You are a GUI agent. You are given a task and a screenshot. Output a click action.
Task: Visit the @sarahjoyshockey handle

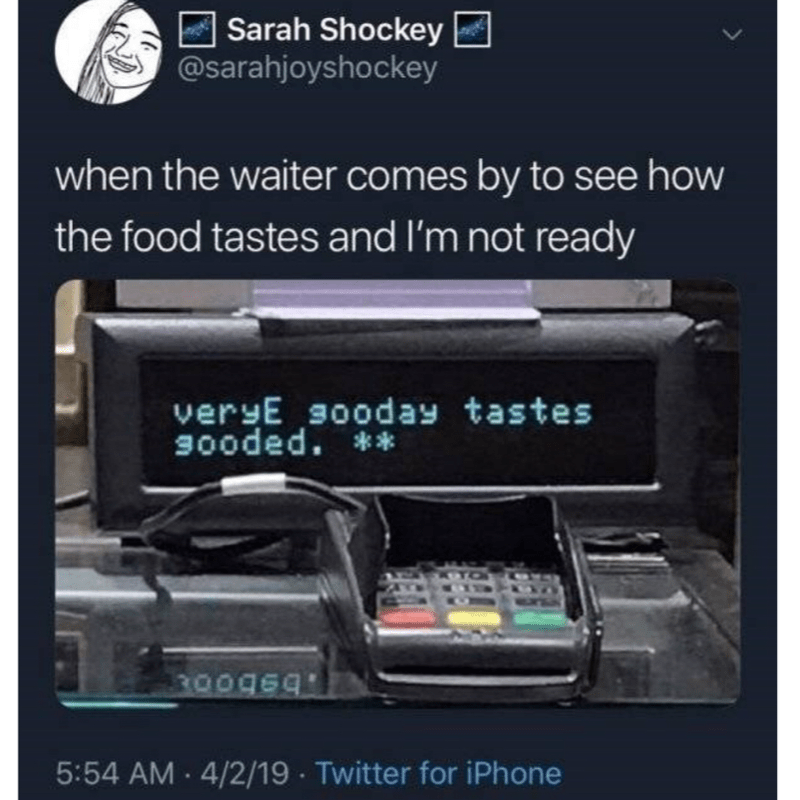click(x=307, y=68)
